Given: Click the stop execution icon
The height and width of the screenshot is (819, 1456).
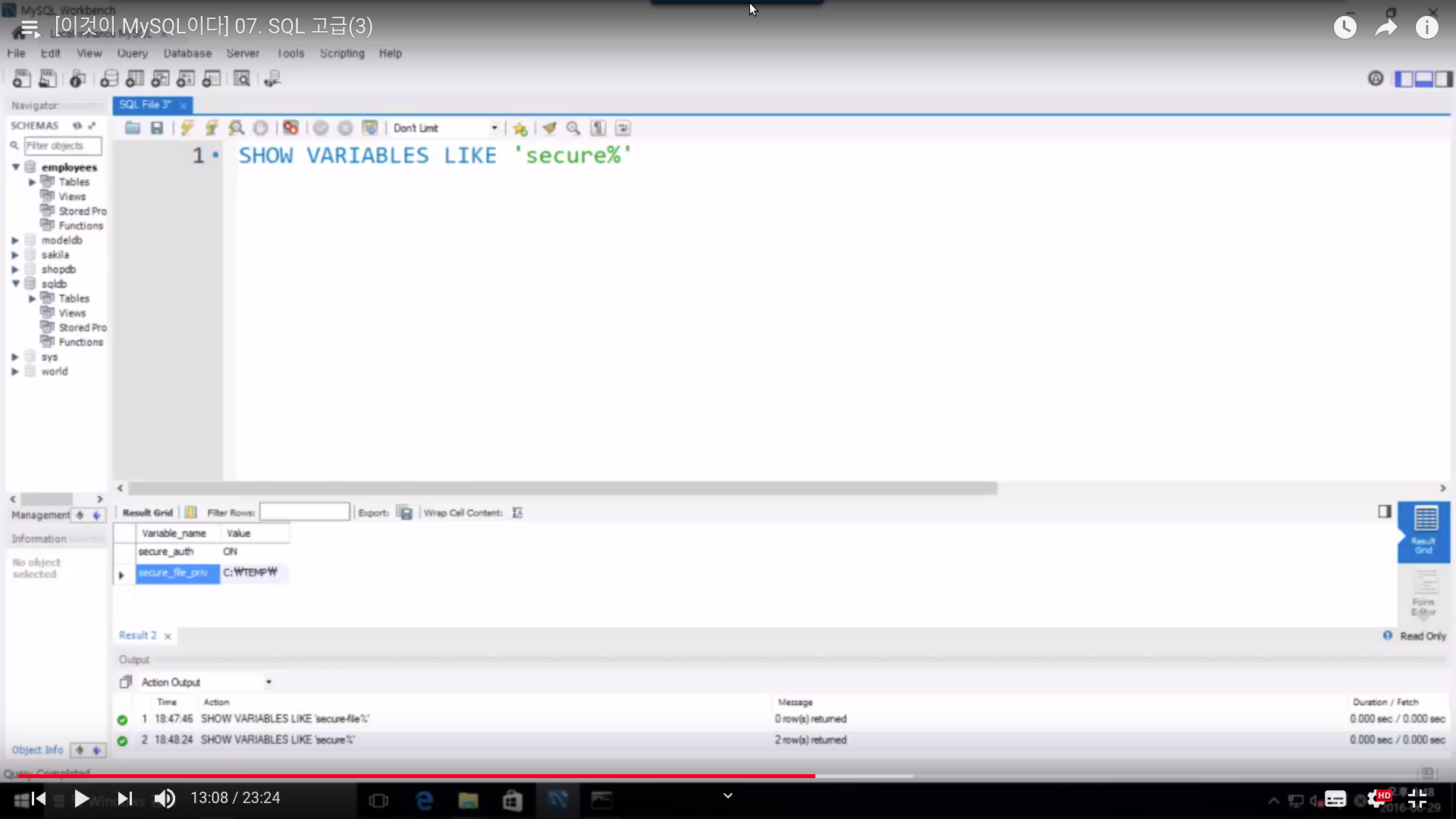Looking at the screenshot, I should pyautogui.click(x=260, y=128).
